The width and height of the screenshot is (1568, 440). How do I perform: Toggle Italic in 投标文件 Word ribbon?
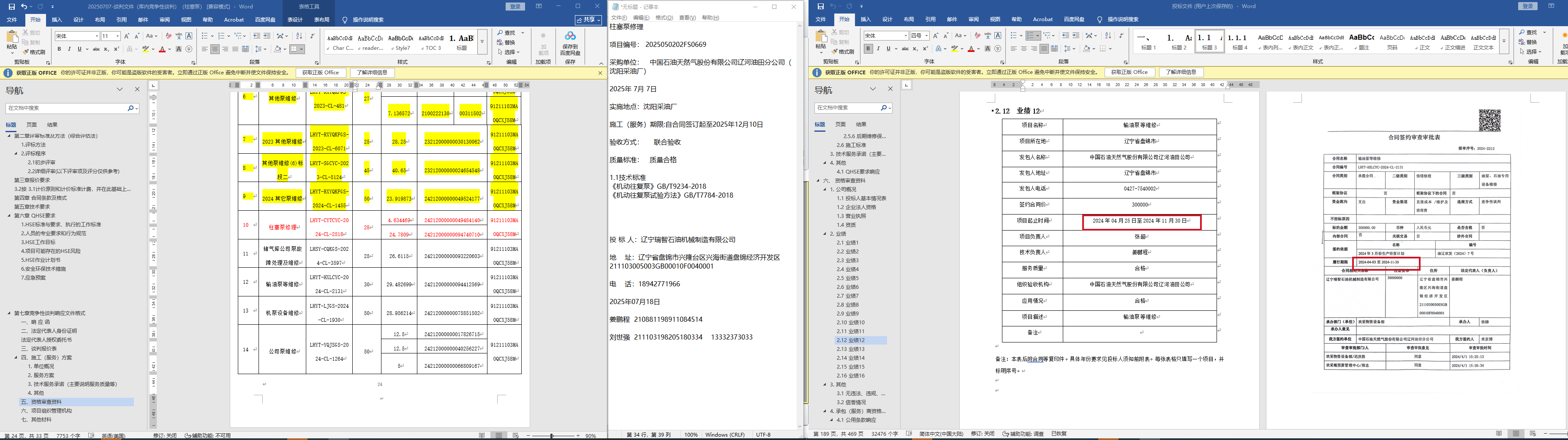coord(878,49)
